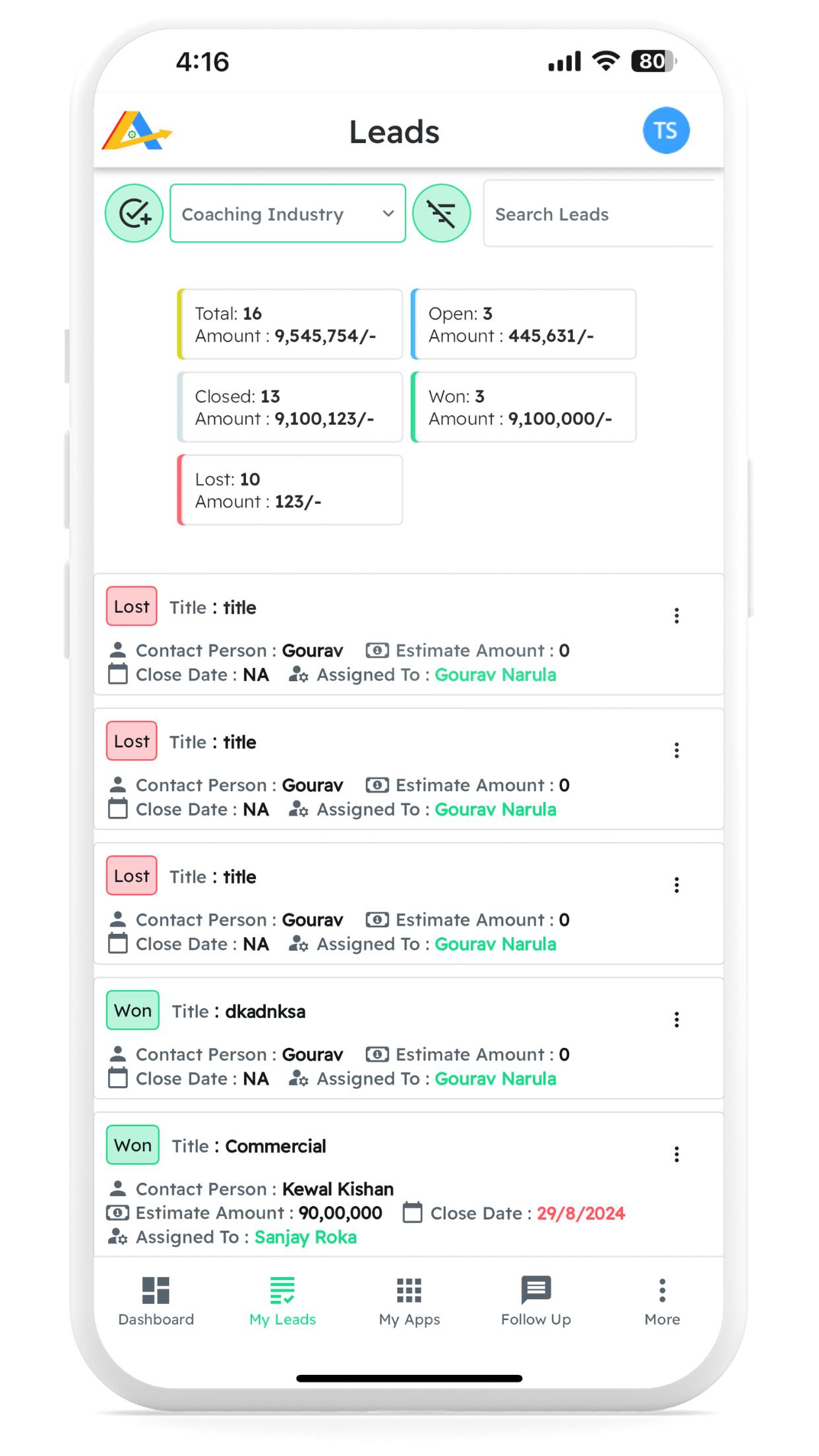Open the Won: 3 summary card
Viewport: 819px width, 1456px height.
point(524,407)
